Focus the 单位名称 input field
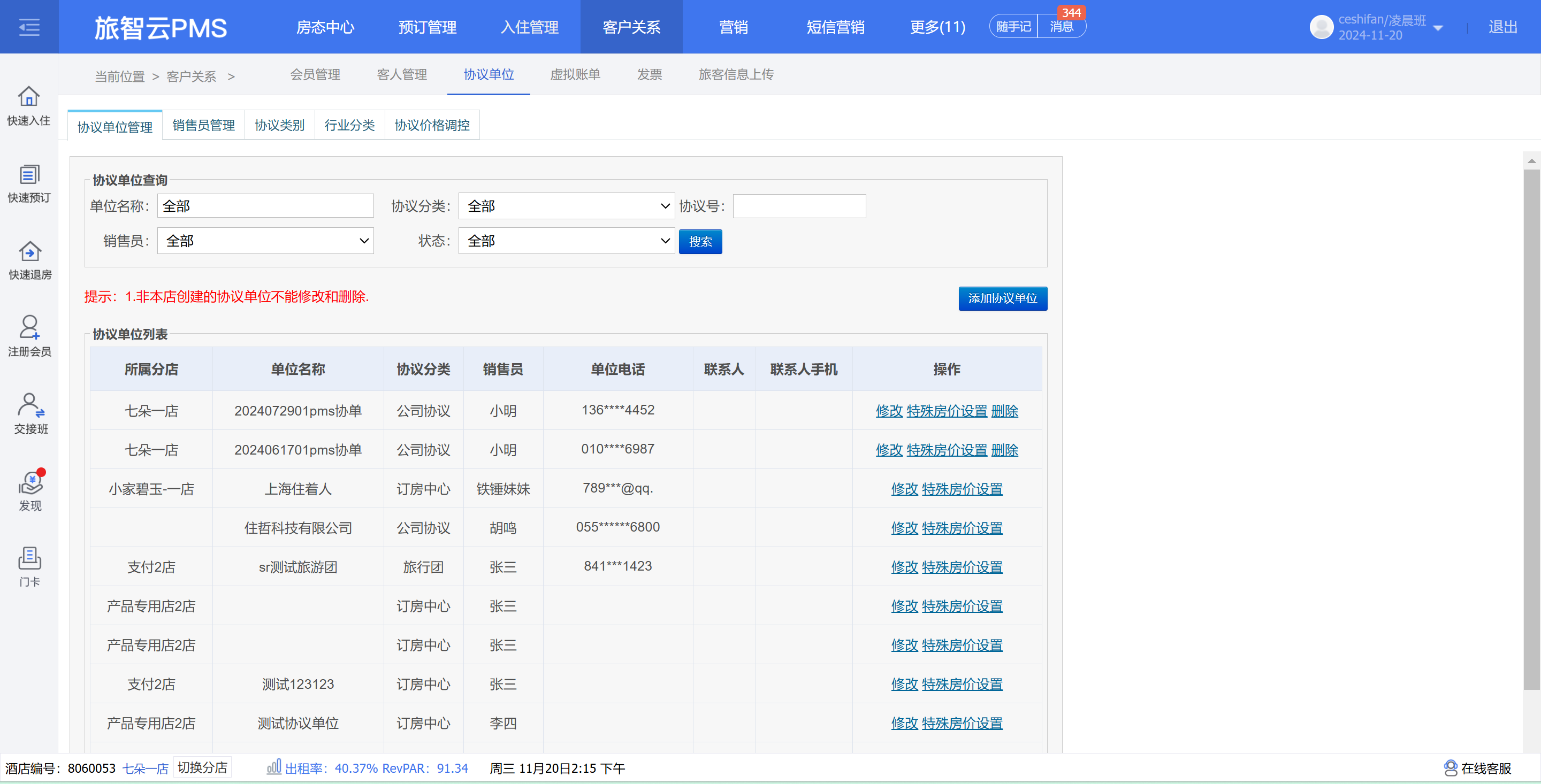Viewport: 1541px width, 784px height. pyautogui.click(x=265, y=206)
